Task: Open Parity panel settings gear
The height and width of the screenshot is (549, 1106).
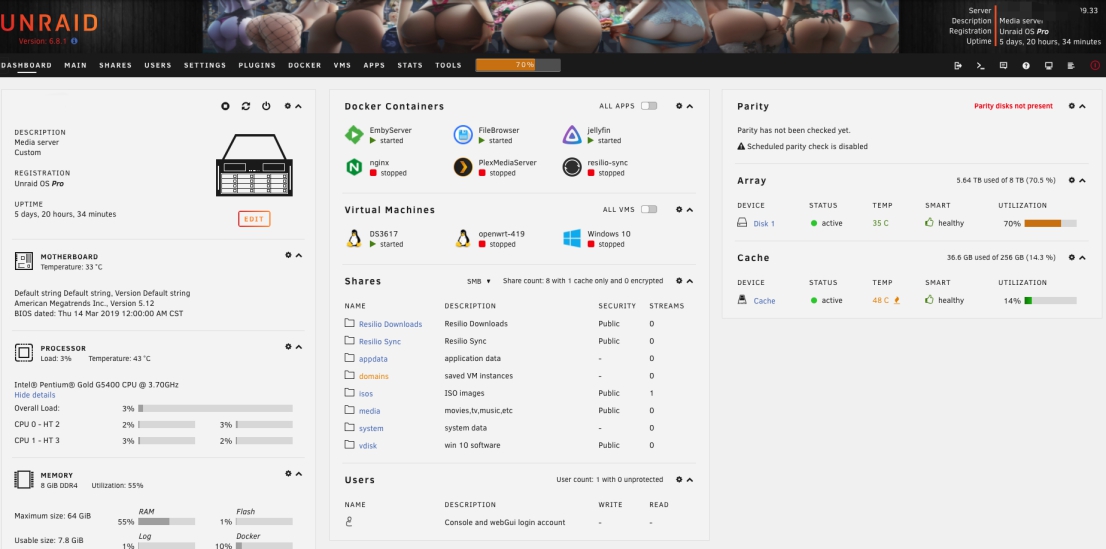Action: tap(1071, 106)
